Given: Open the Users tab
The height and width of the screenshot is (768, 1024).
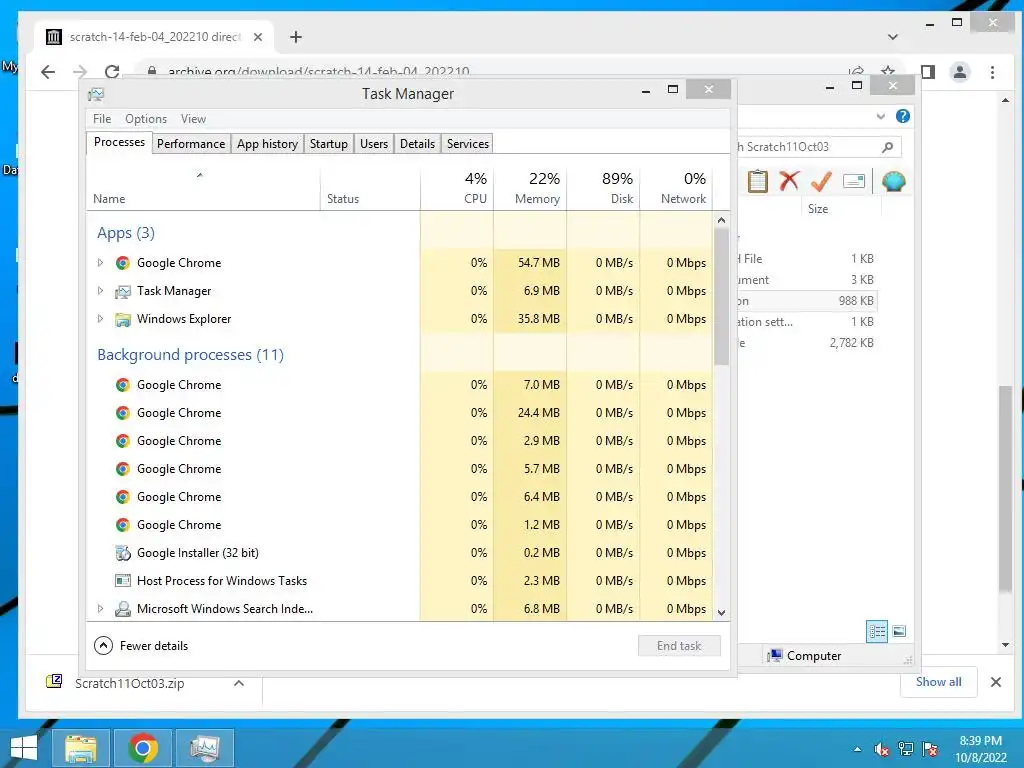Looking at the screenshot, I should point(374,144).
